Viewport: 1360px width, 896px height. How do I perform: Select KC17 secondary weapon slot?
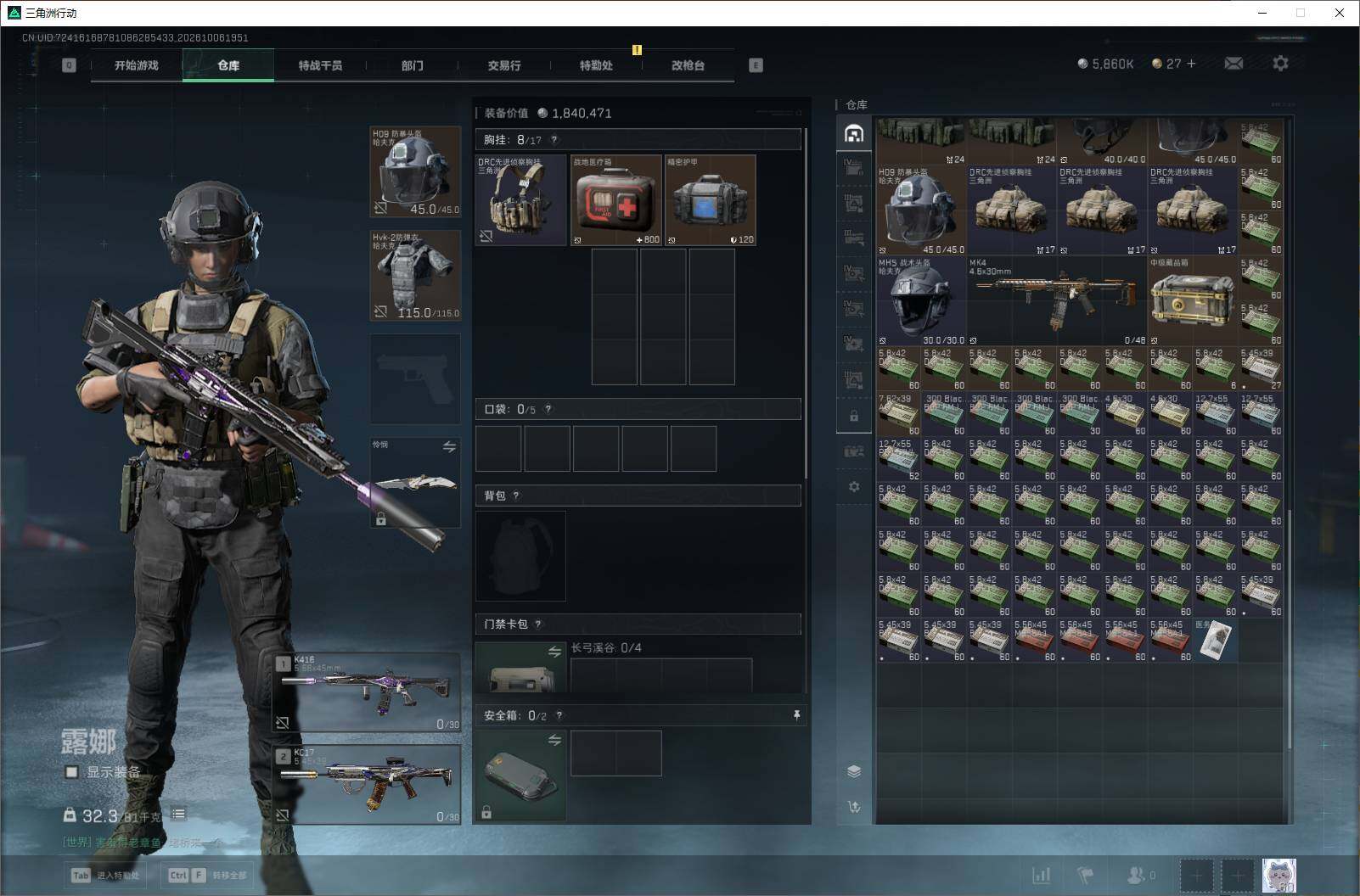point(367,784)
